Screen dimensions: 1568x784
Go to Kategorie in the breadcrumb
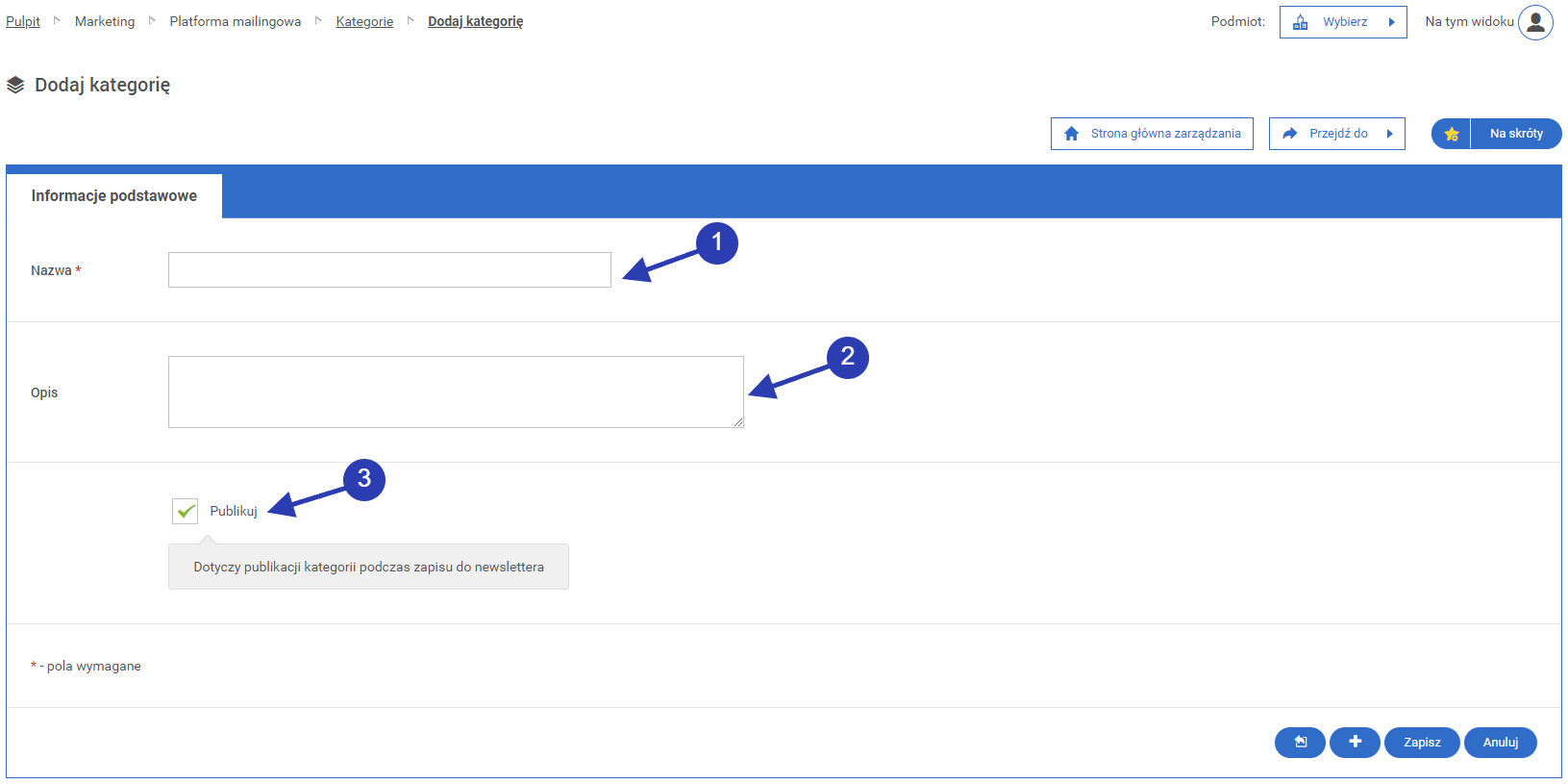pyautogui.click(x=364, y=21)
